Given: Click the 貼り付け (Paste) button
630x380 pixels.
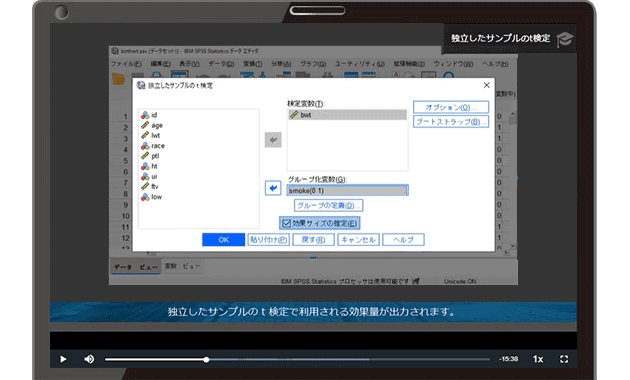Looking at the screenshot, I should coord(268,240).
